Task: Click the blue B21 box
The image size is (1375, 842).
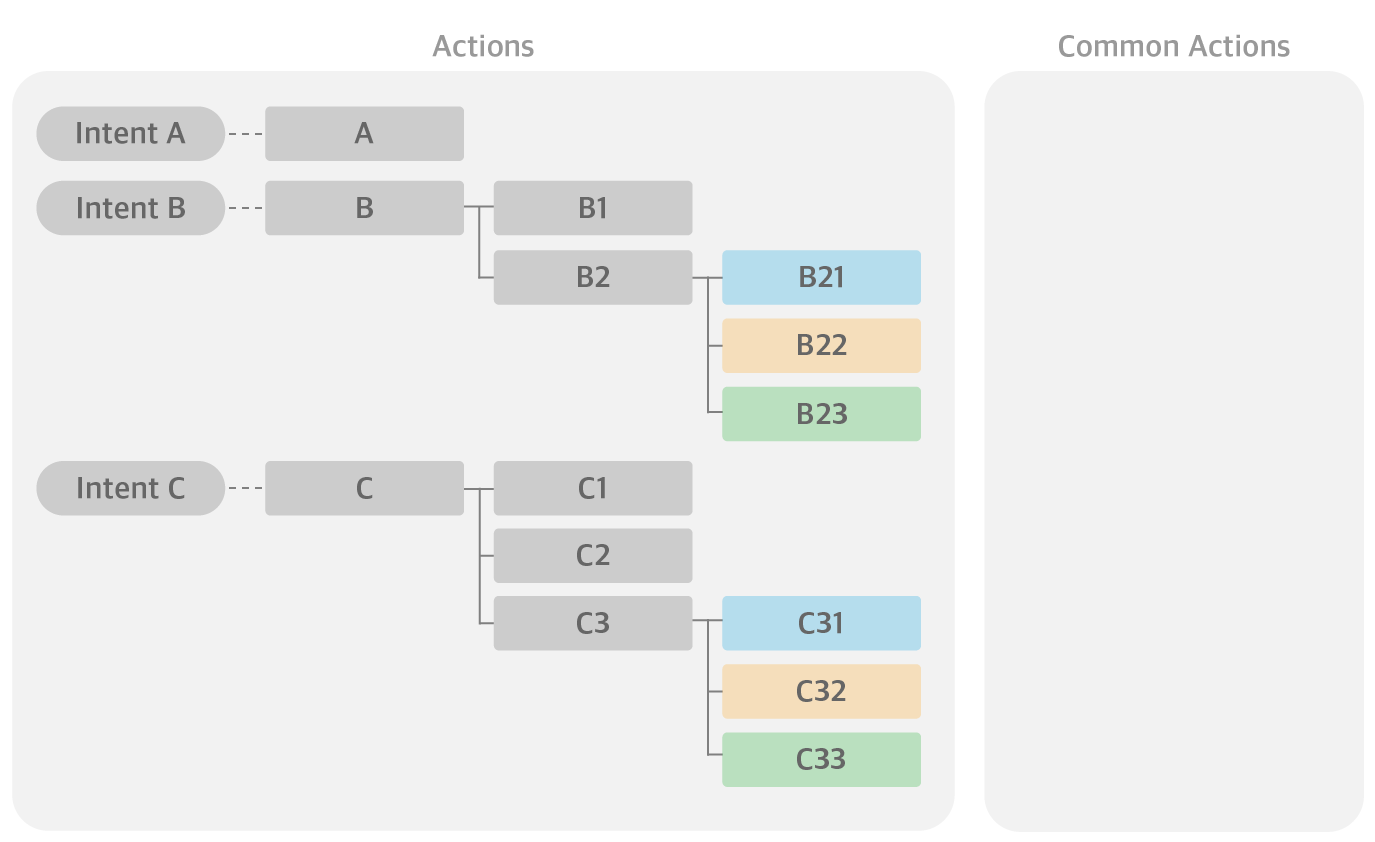Action: [821, 277]
